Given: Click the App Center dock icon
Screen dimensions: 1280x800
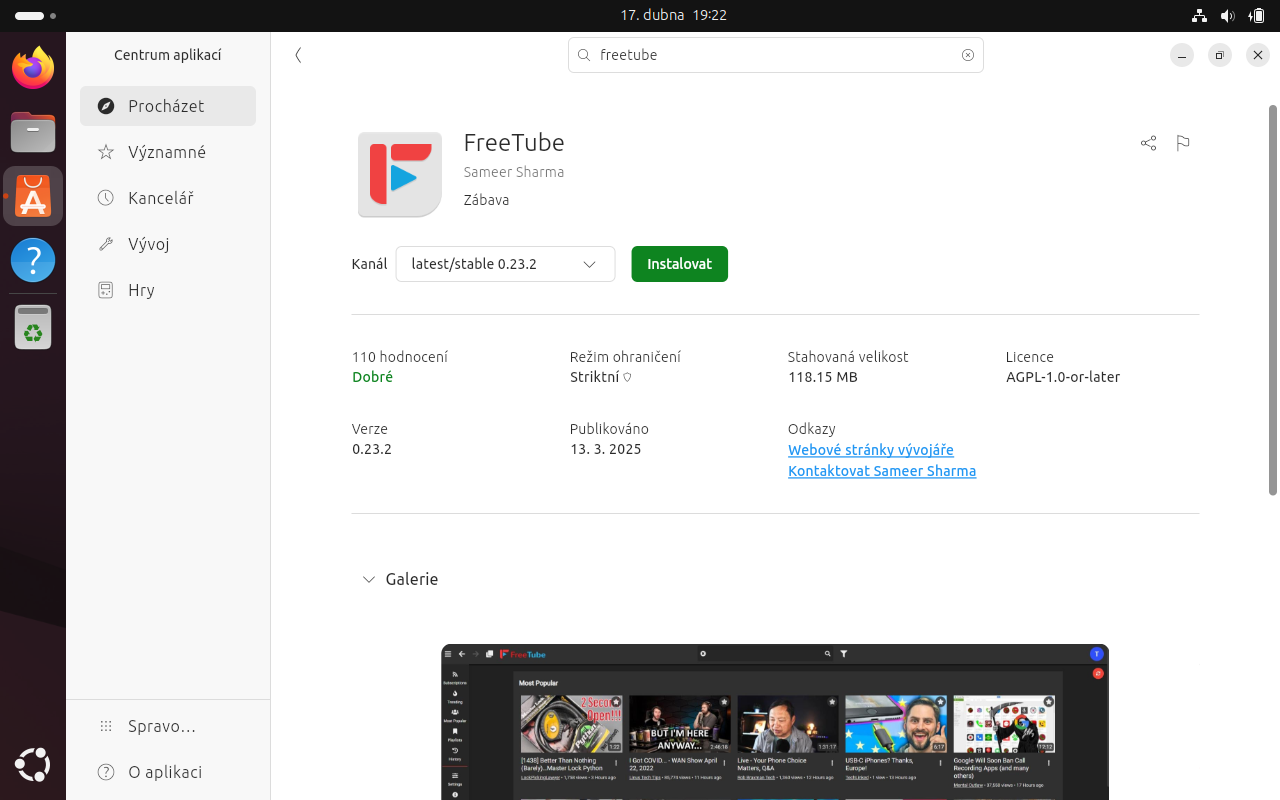Looking at the screenshot, I should coord(33,196).
